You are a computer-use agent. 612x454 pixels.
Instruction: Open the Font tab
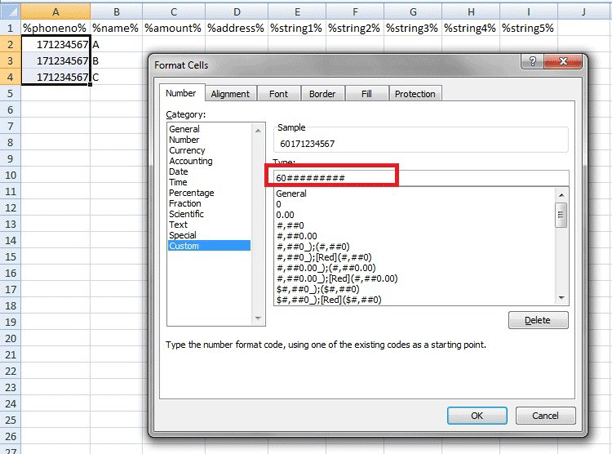point(277,94)
